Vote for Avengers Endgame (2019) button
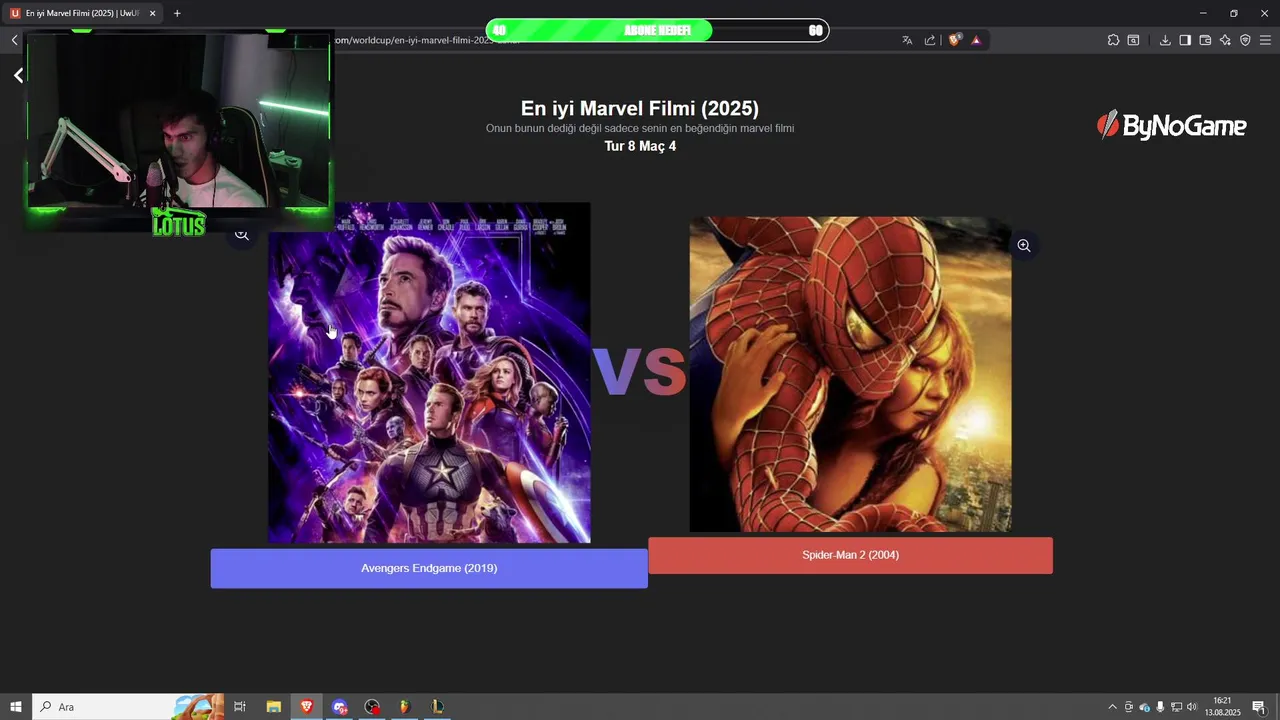This screenshot has width=1280, height=720. pos(429,568)
